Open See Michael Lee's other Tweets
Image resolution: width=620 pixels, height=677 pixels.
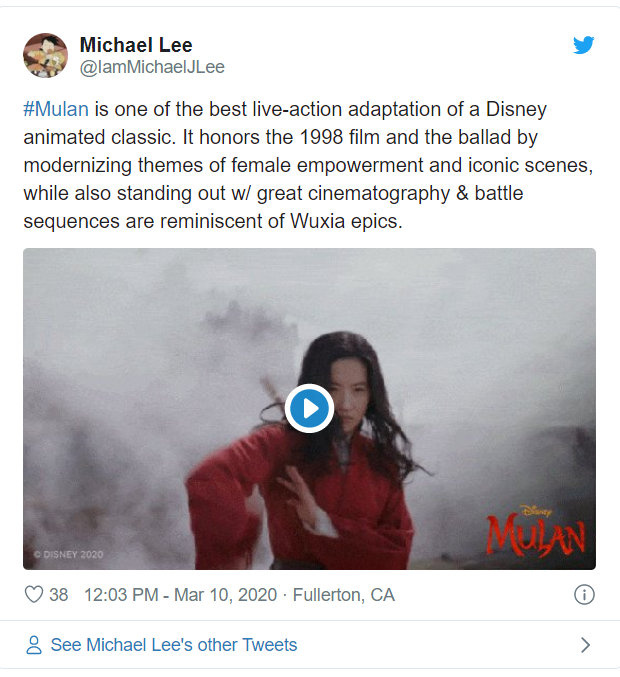(174, 645)
